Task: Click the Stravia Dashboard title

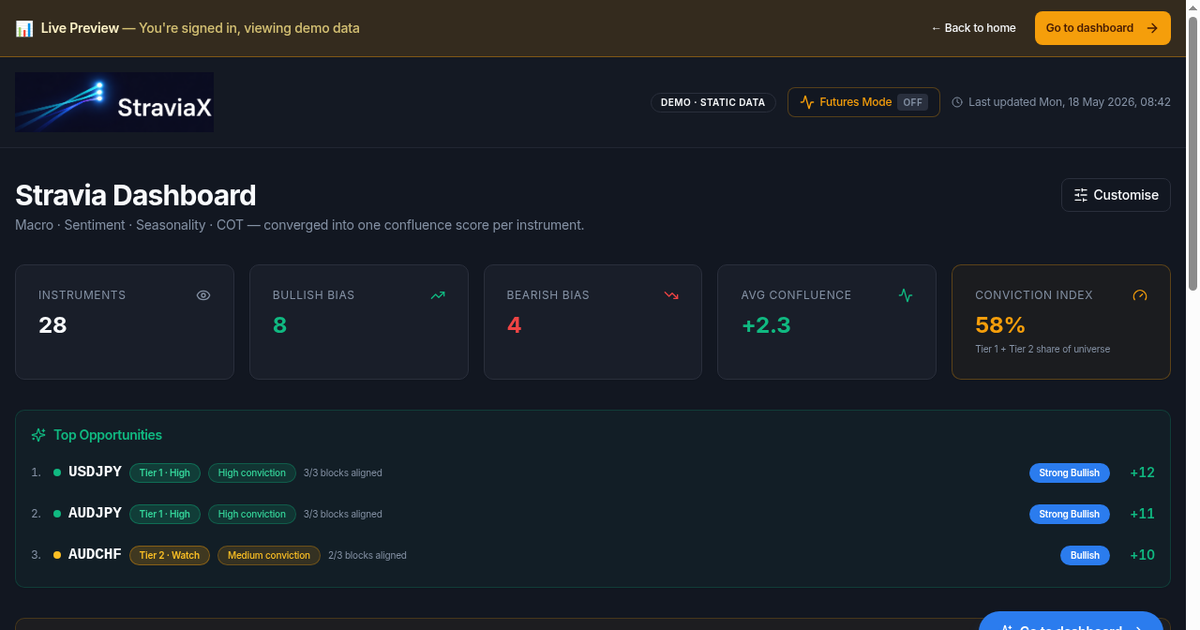Action: (x=136, y=195)
